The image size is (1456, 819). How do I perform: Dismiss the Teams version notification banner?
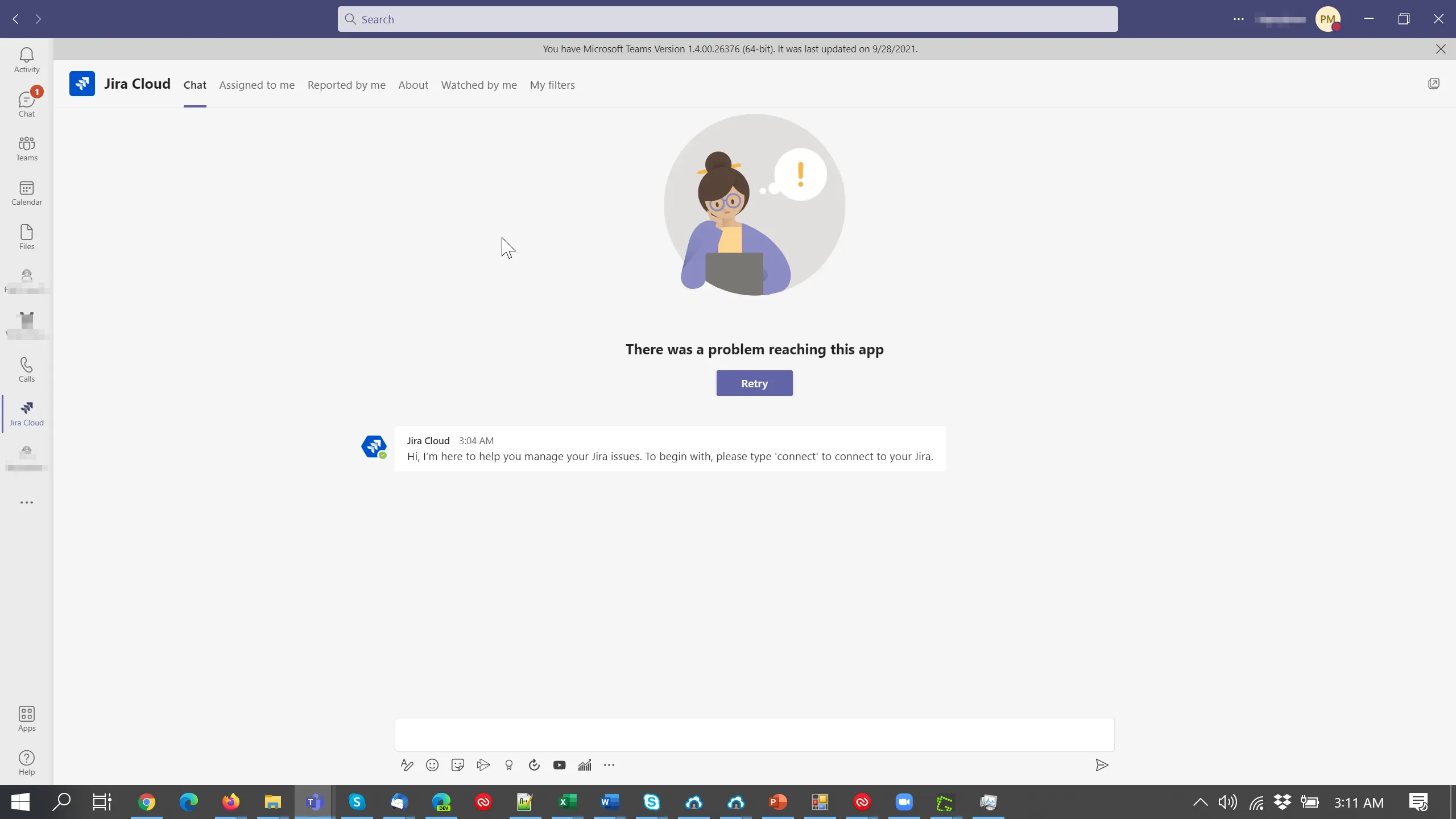1441,49
